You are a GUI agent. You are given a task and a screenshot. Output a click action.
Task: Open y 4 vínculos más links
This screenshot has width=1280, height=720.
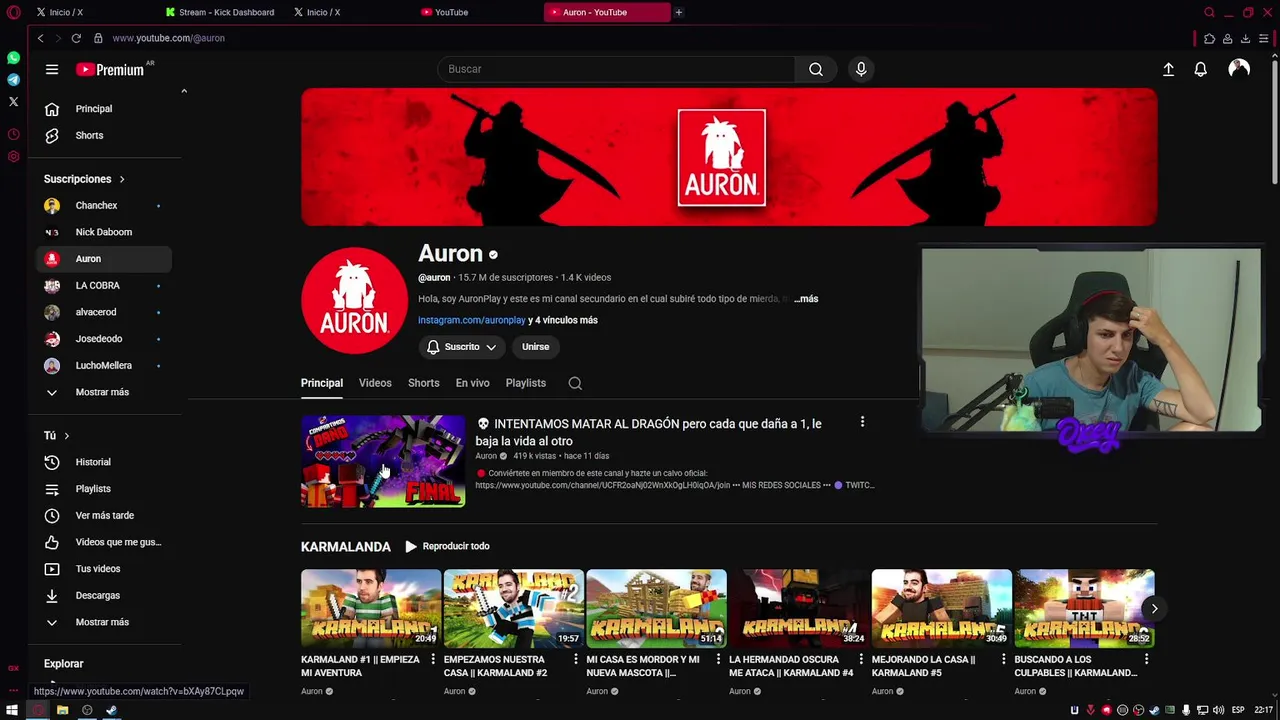563,320
